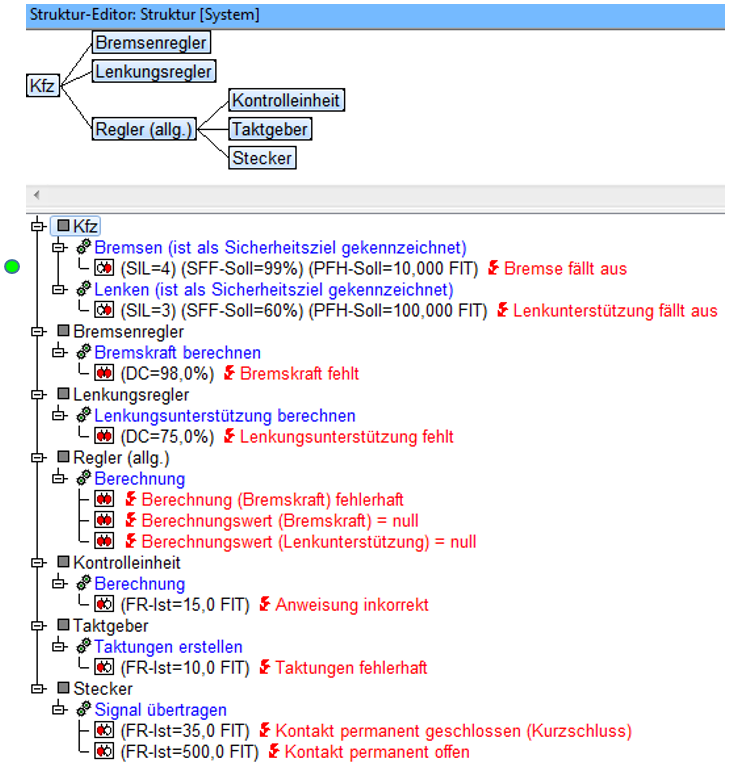The height and width of the screenshot is (766, 729).
Task: Click failure icon of FR-Ist=10,0 FIT row
Action: point(104,667)
